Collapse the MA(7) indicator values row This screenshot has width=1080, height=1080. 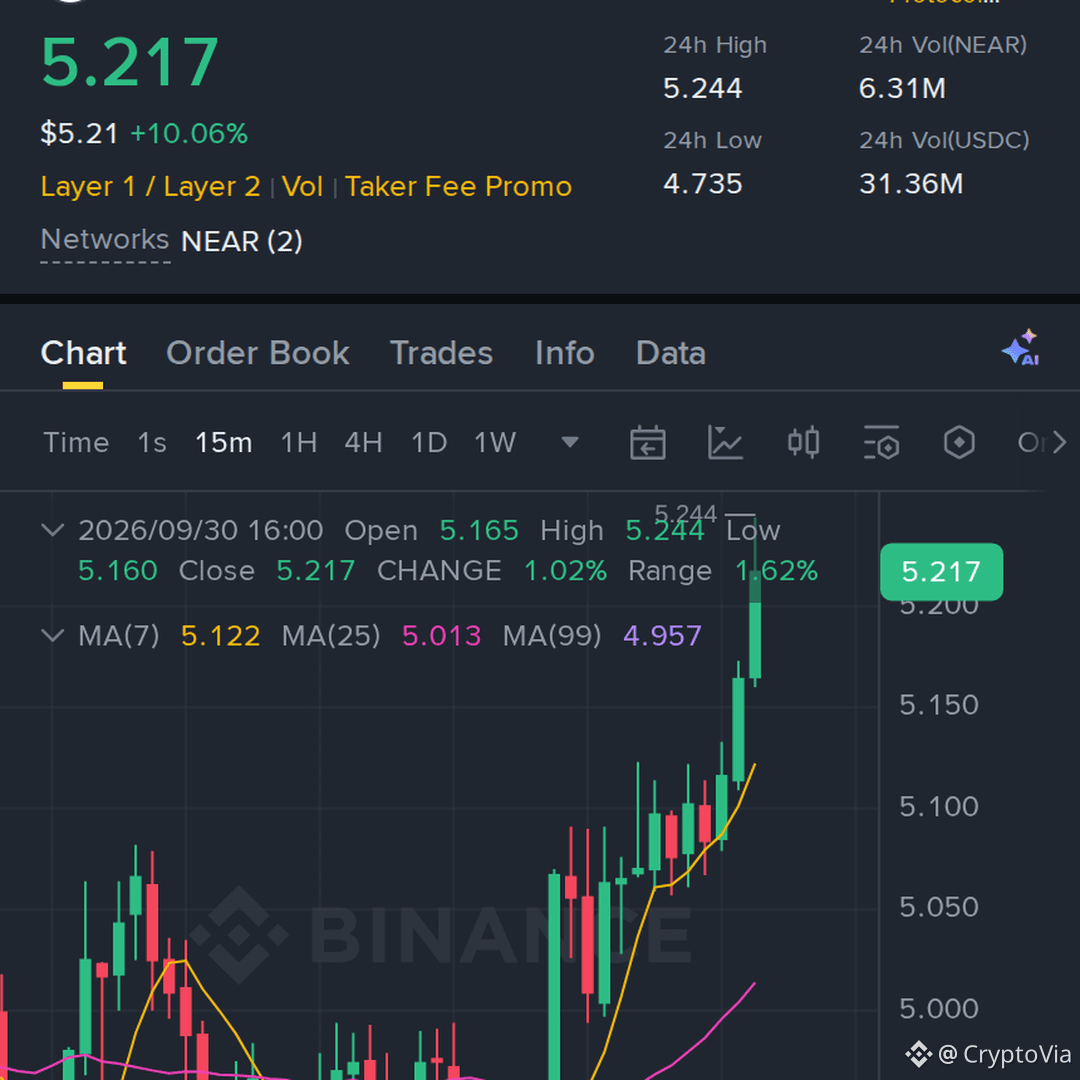pyautogui.click(x=52, y=635)
